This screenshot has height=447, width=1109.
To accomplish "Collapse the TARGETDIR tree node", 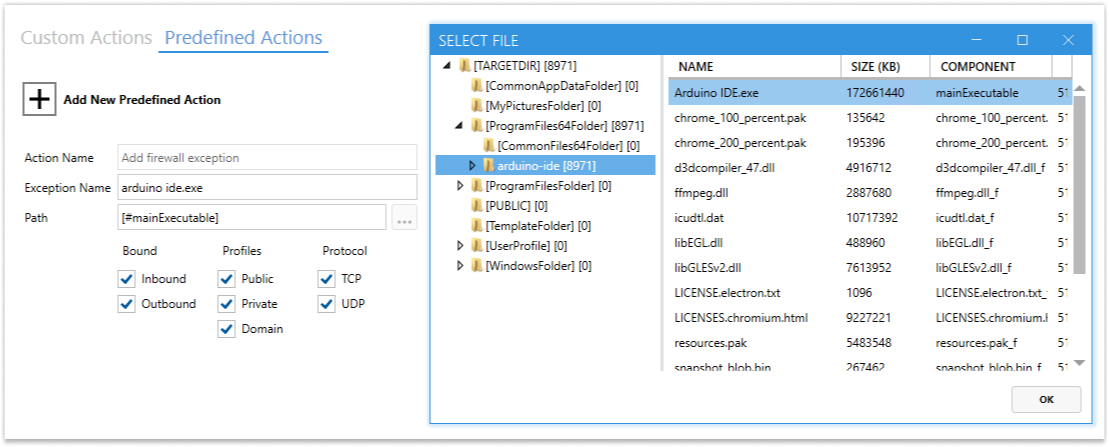I will (x=447, y=66).
